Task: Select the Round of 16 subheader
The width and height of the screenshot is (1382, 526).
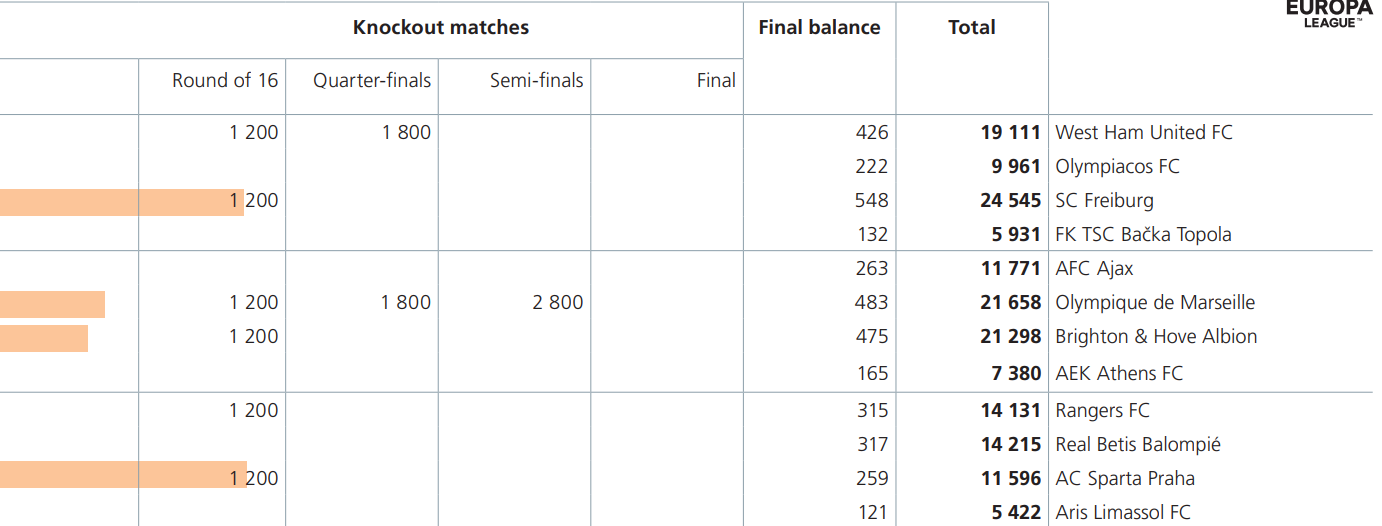Action: click(225, 81)
